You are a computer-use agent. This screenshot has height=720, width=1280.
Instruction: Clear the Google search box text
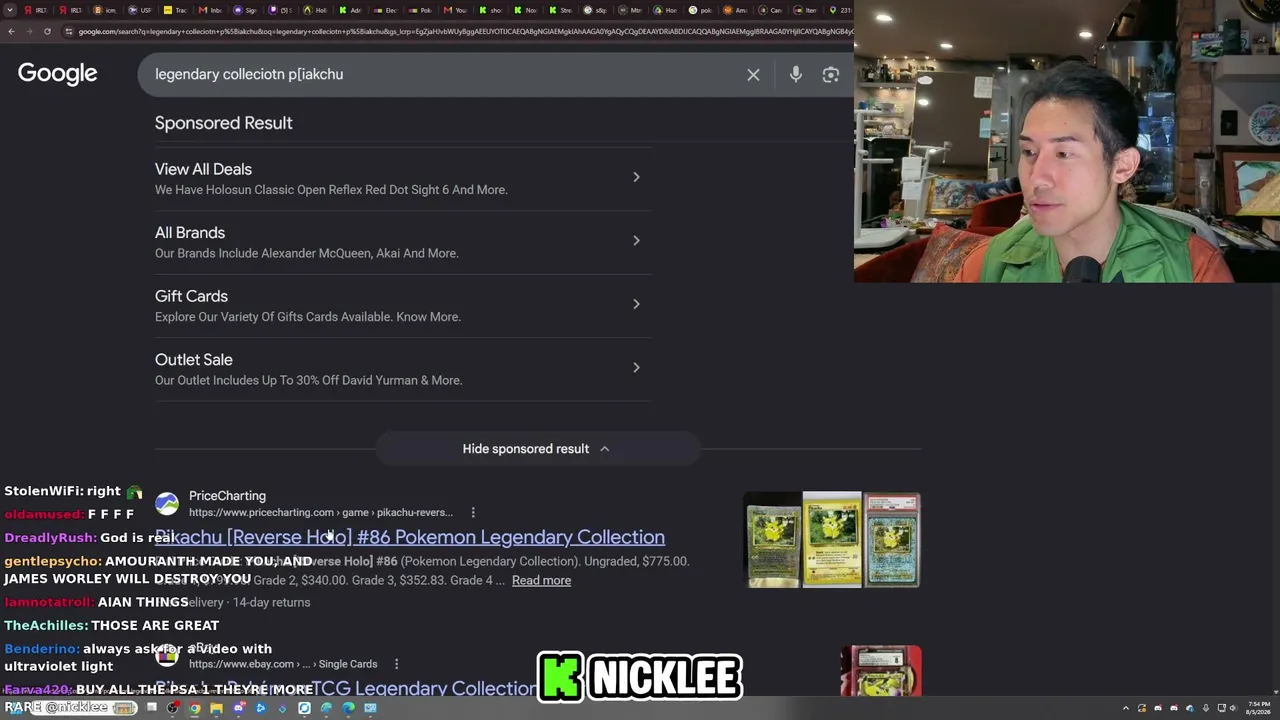pos(753,74)
